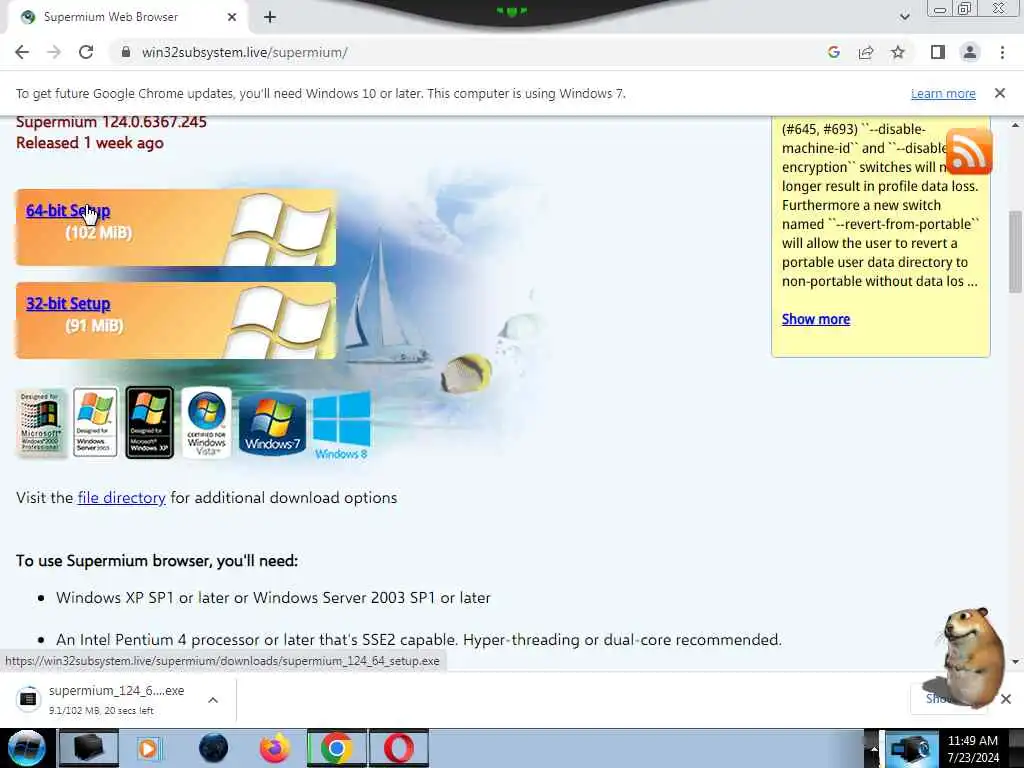Viewport: 1024px width, 768px height.
Task: Close the Supermium Web Browser tab
Action: (232, 17)
